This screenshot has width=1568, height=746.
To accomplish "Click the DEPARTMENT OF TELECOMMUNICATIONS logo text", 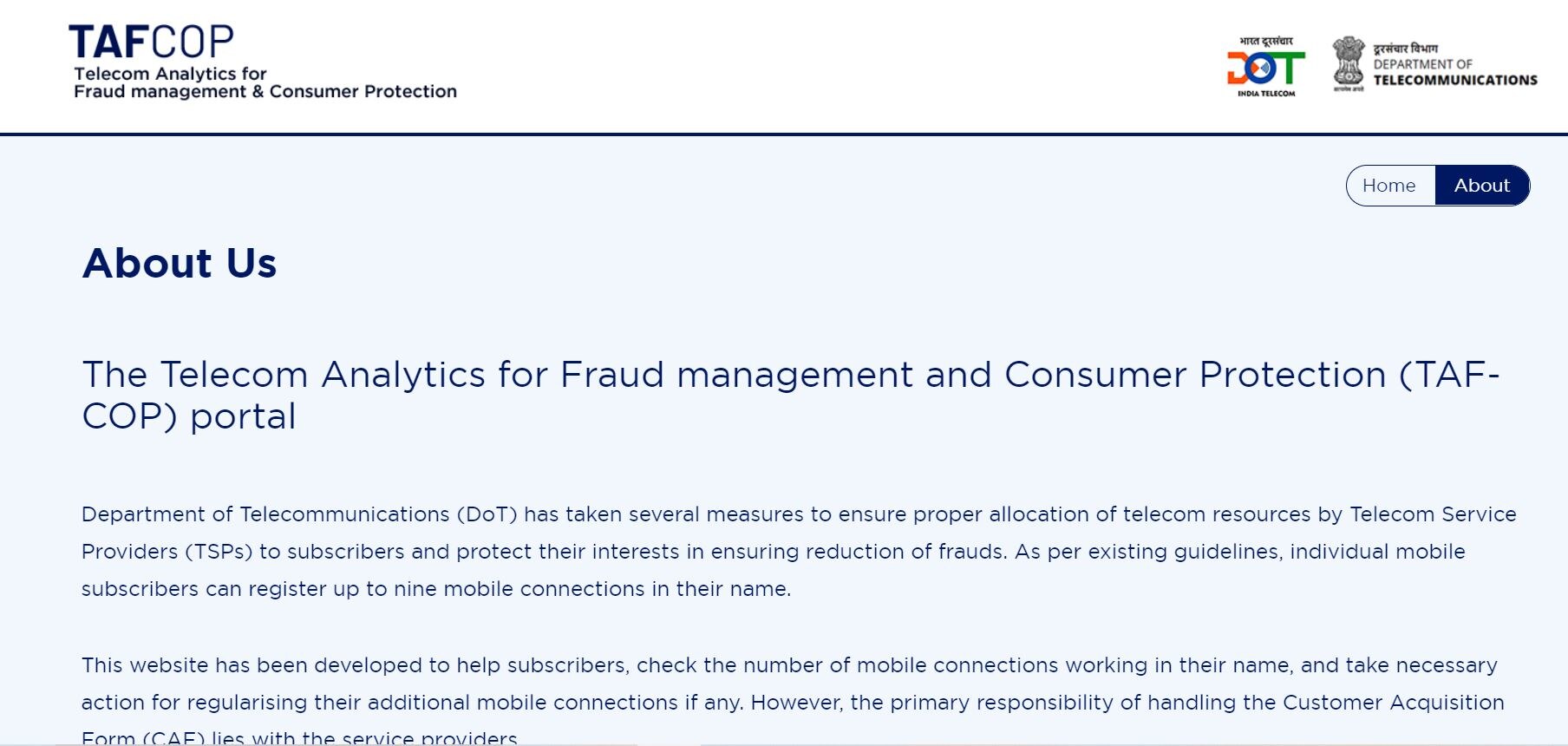I will pyautogui.click(x=1454, y=73).
